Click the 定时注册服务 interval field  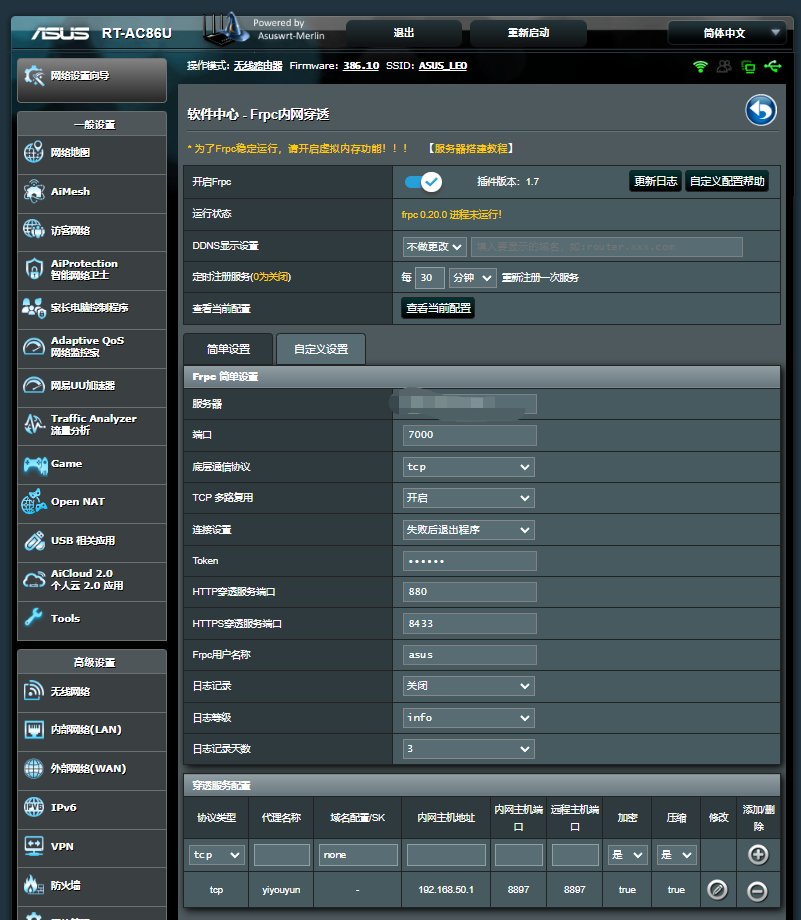click(430, 278)
